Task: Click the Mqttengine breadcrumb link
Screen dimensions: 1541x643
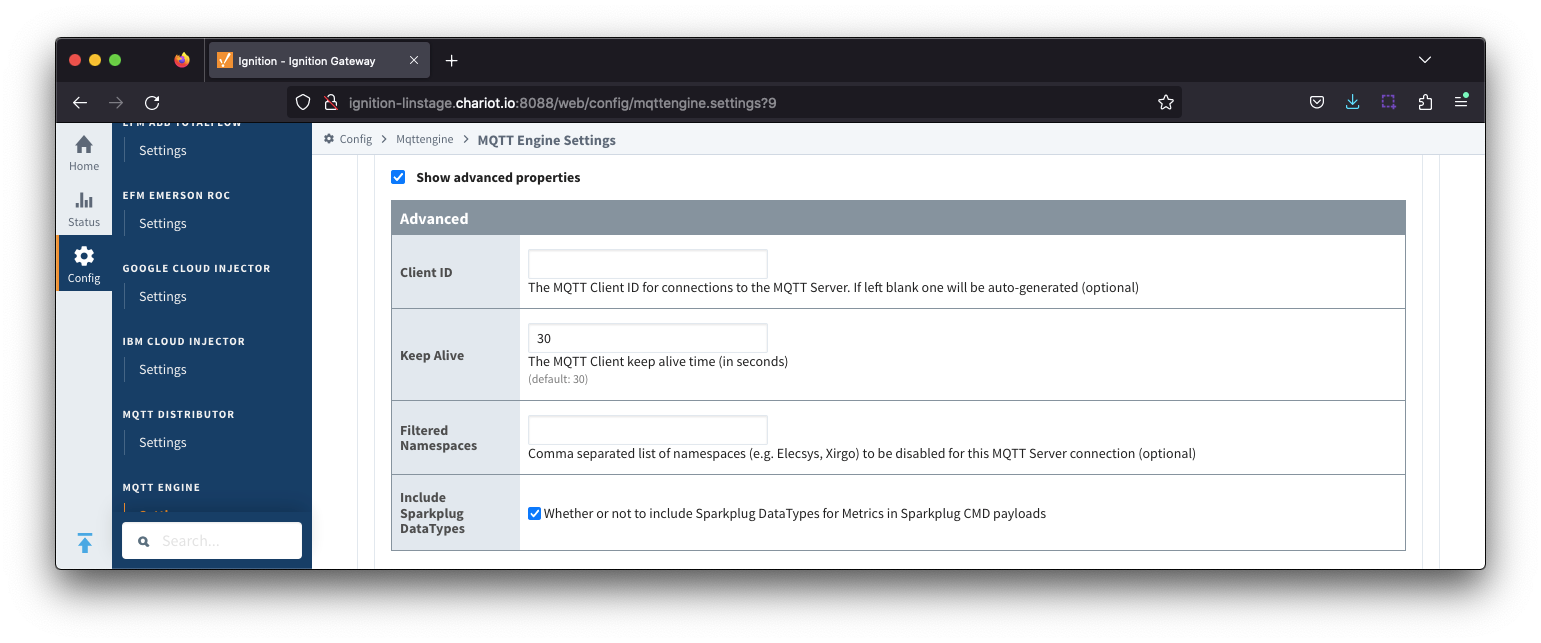Action: pos(424,139)
